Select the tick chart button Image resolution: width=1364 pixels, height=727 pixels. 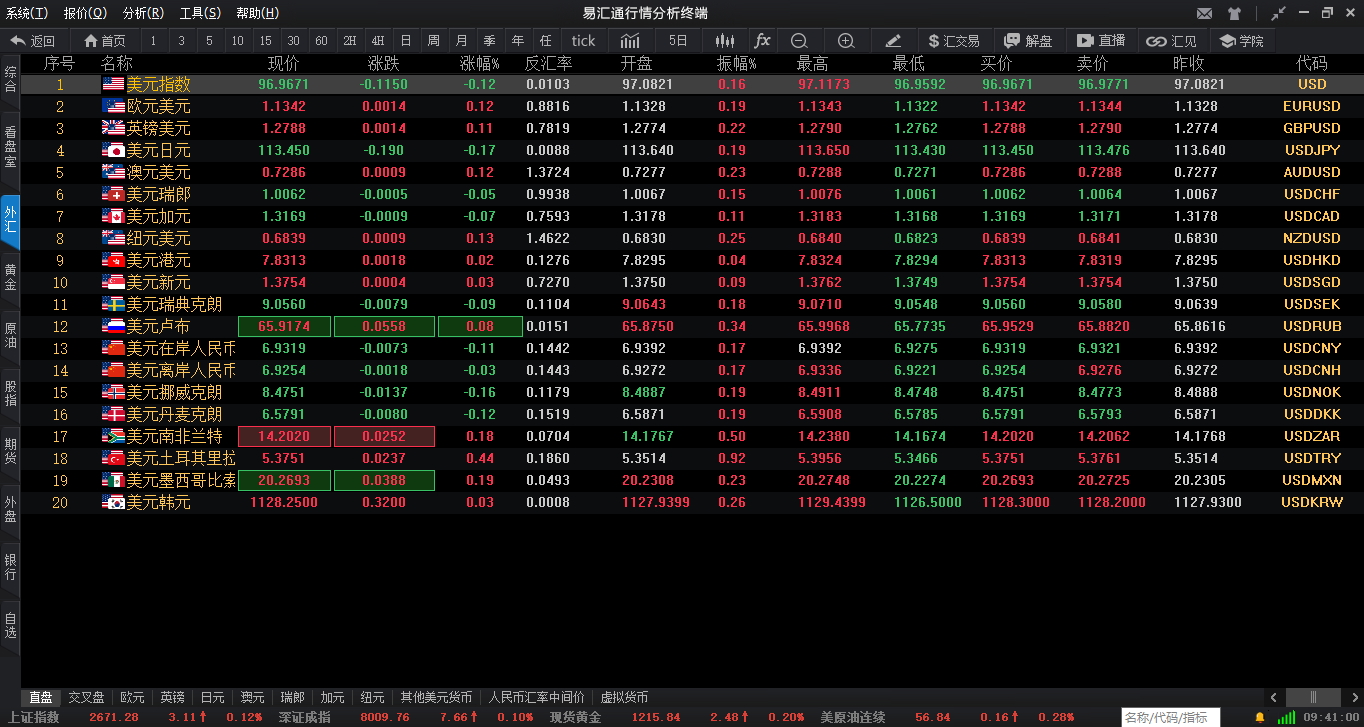pos(583,41)
